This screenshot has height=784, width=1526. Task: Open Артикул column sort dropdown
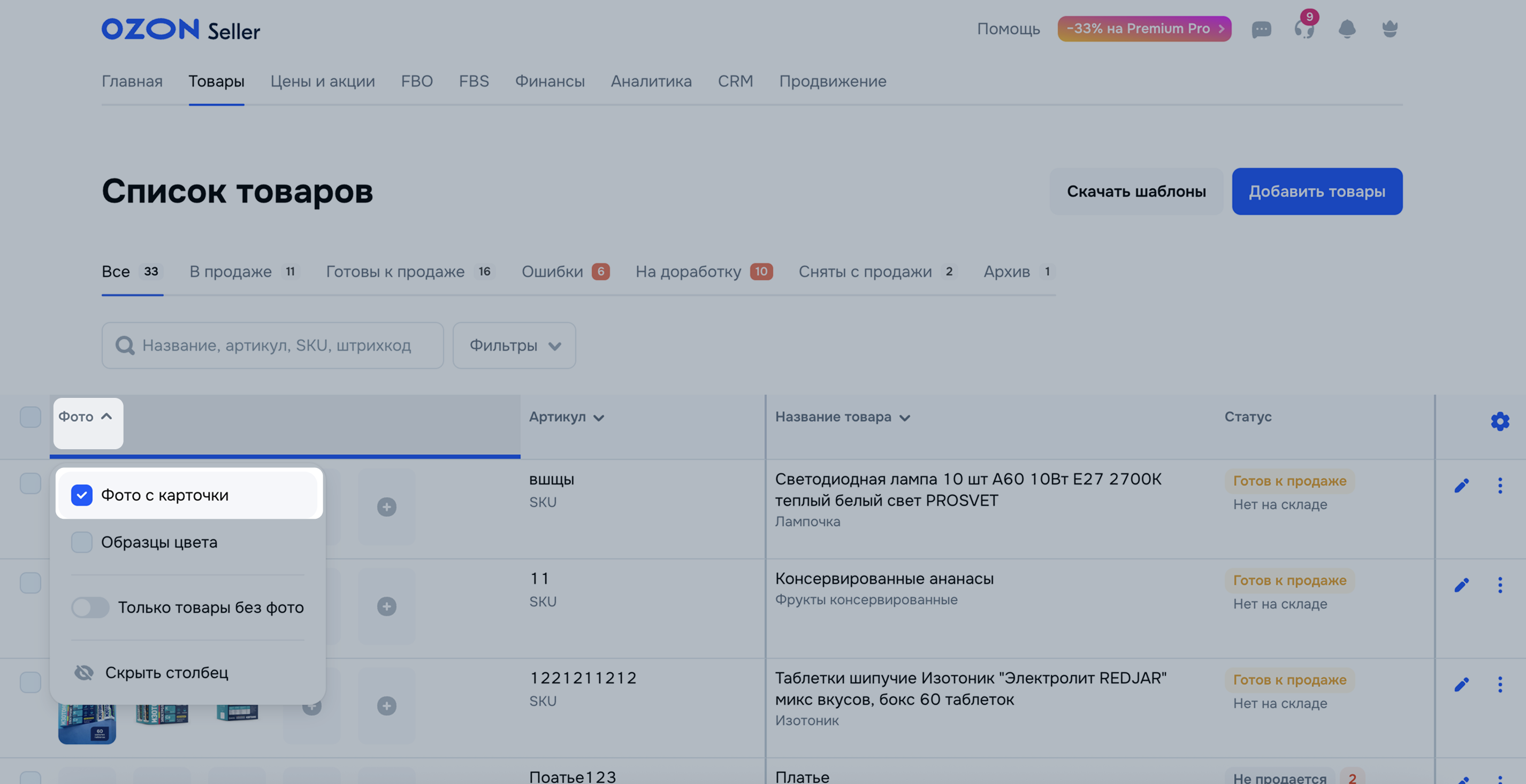click(566, 418)
